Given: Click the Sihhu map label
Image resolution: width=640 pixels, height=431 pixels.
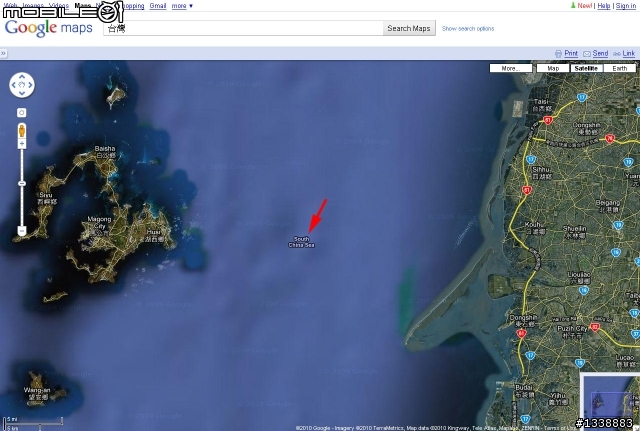Looking at the screenshot, I should 541,173.
